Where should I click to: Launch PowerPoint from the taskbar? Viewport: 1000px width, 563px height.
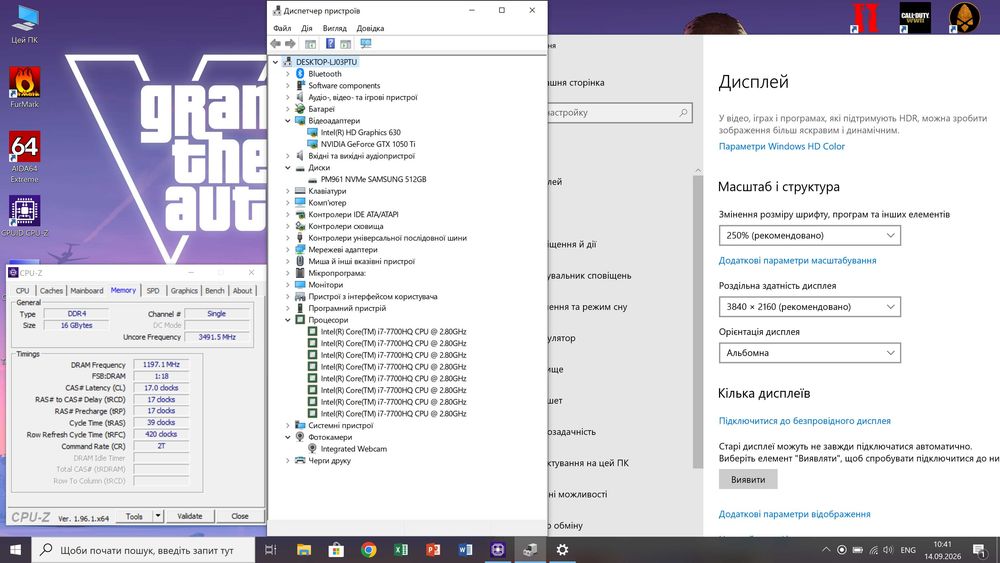tap(433, 550)
